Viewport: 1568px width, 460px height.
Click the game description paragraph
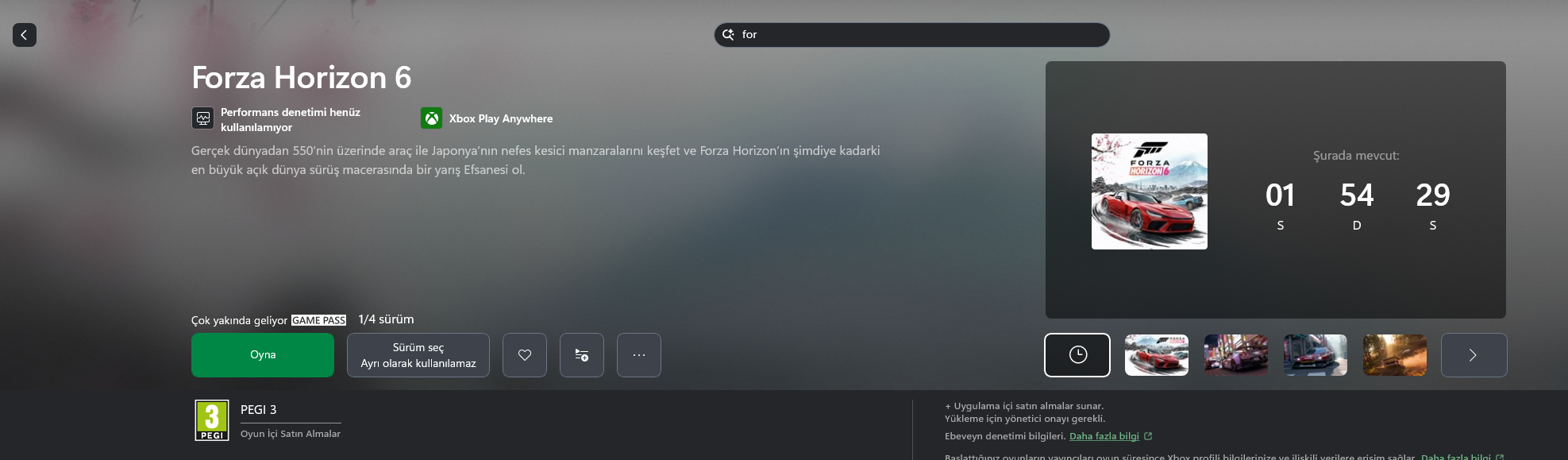pyautogui.click(x=536, y=160)
